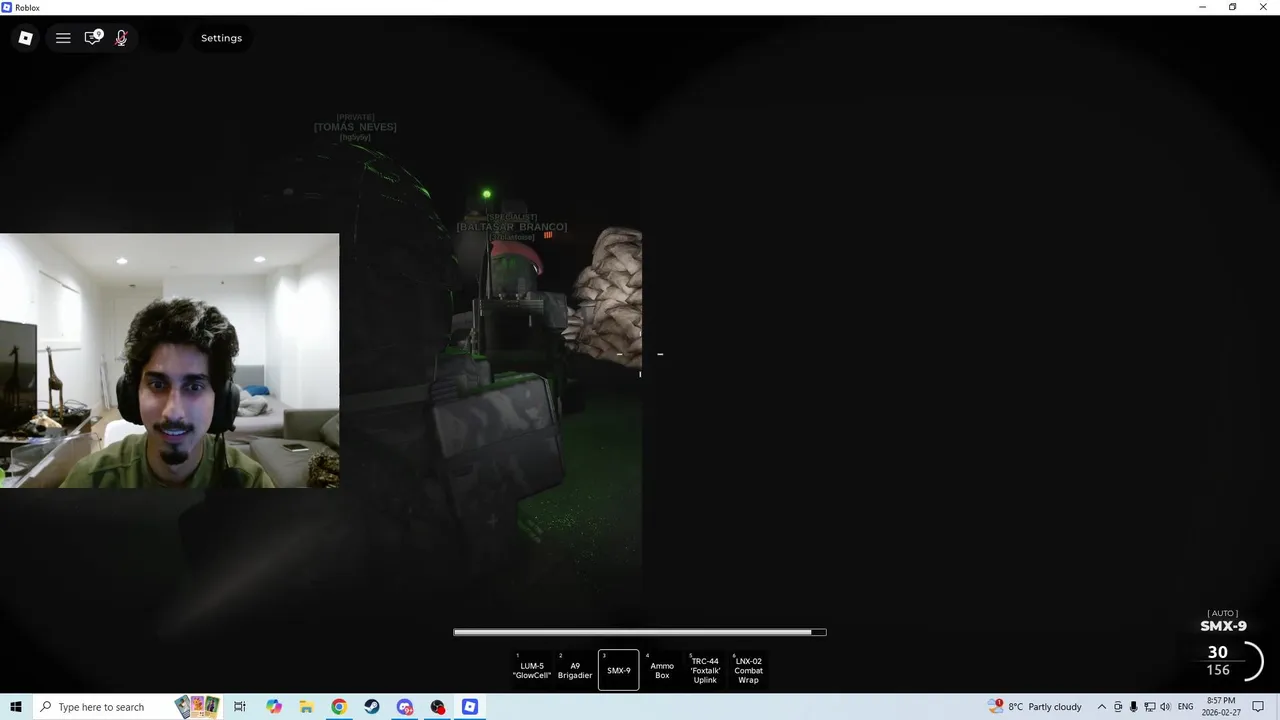Open File Explorer from the taskbar

[x=306, y=707]
